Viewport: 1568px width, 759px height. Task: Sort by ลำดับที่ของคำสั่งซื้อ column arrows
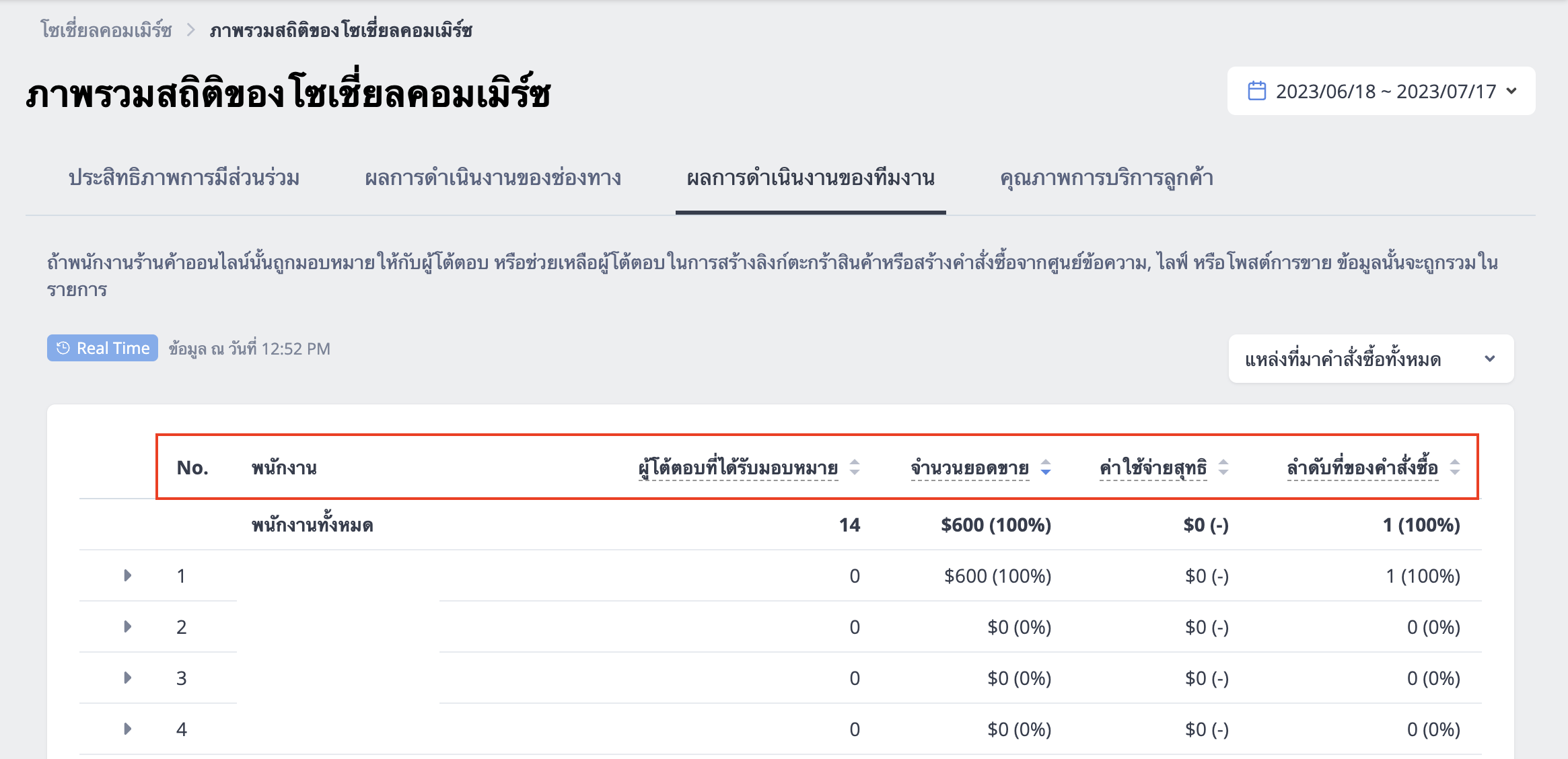(1455, 467)
